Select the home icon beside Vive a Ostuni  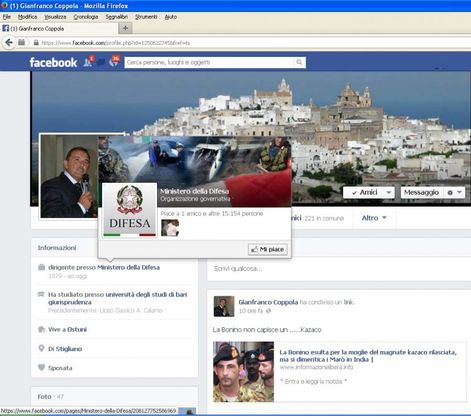(x=41, y=329)
